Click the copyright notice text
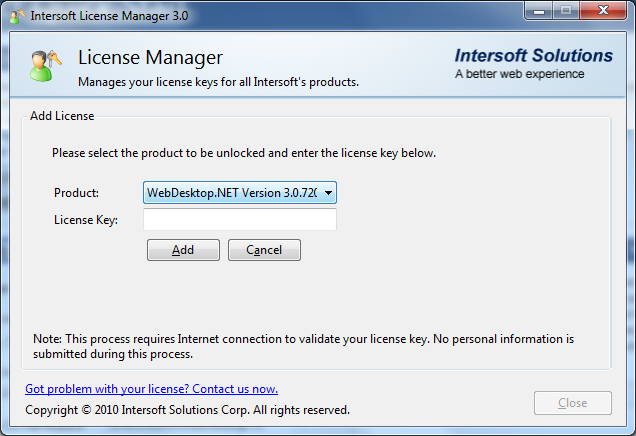 [187, 410]
